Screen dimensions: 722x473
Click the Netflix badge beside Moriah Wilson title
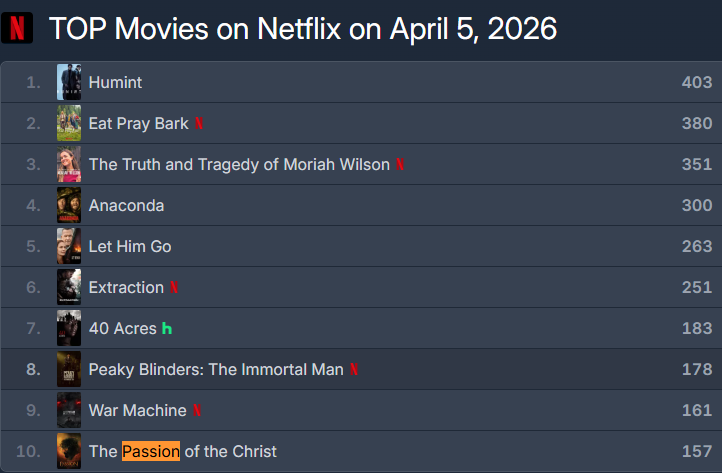pos(400,164)
